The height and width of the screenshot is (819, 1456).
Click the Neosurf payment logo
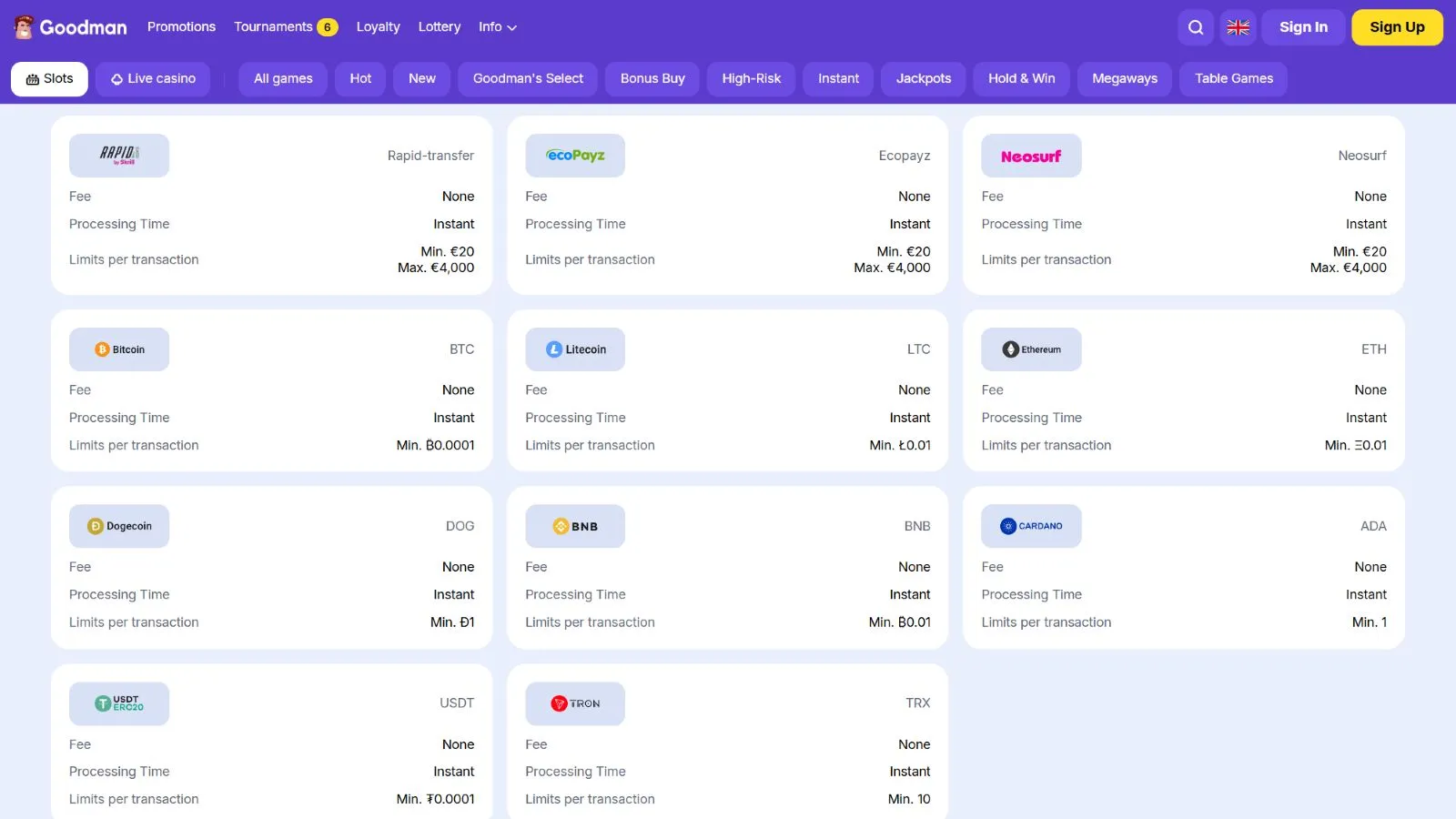(x=1031, y=156)
